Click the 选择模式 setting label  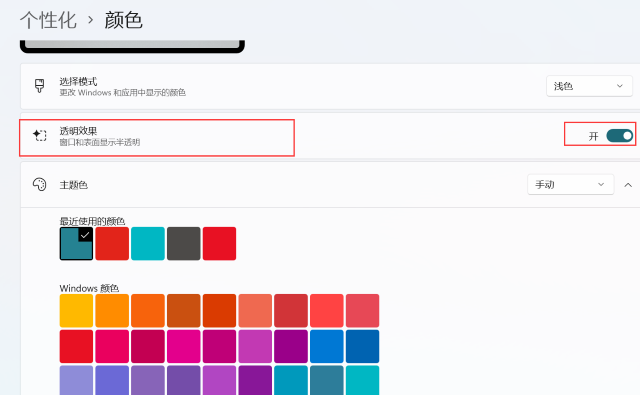(78, 81)
